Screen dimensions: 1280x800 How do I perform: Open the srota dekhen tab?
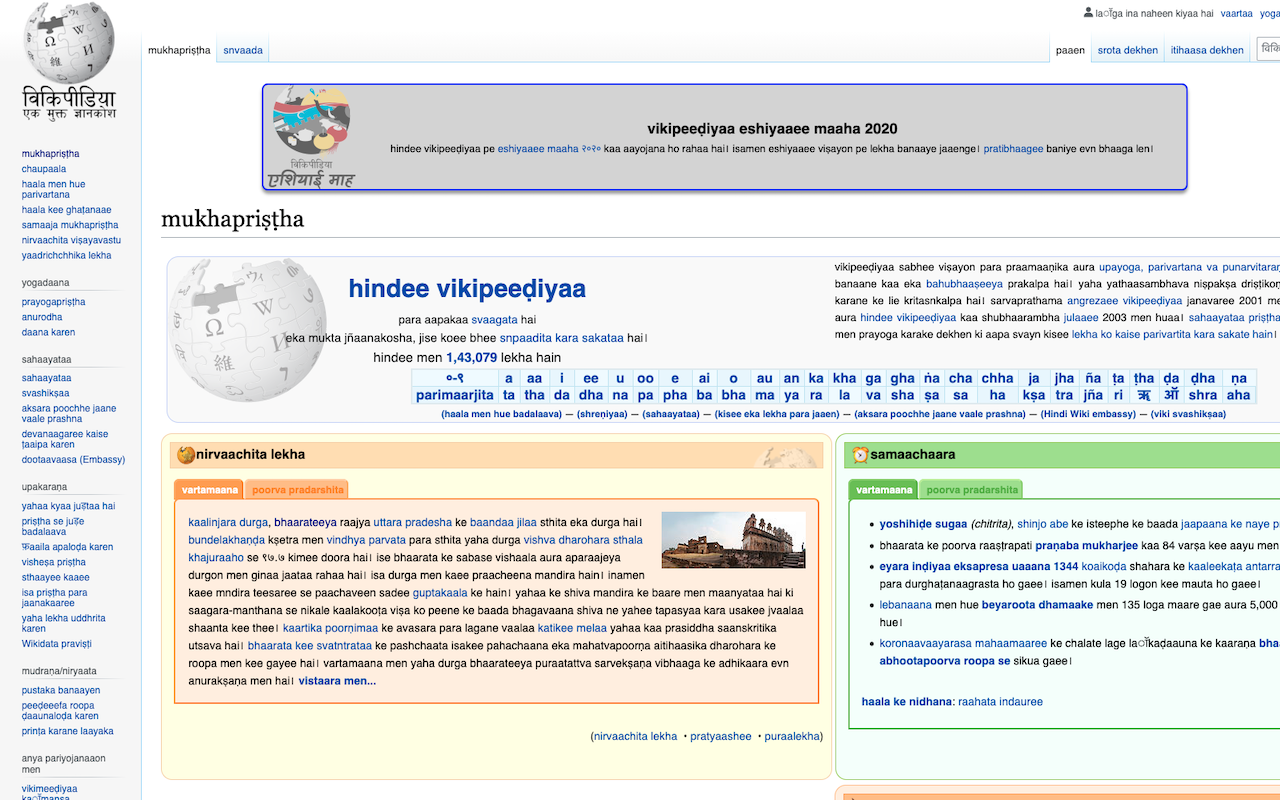tap(1127, 50)
